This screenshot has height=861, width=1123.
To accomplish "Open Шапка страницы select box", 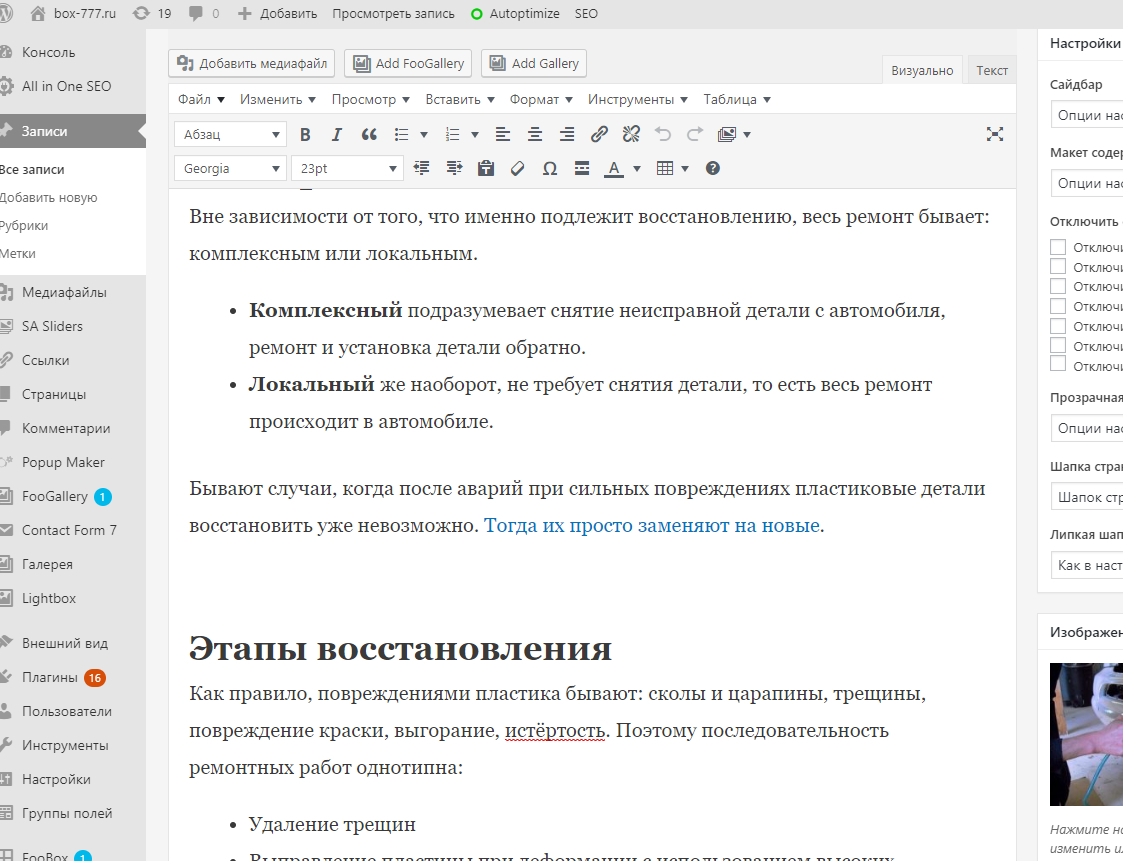I will tap(1086, 496).
